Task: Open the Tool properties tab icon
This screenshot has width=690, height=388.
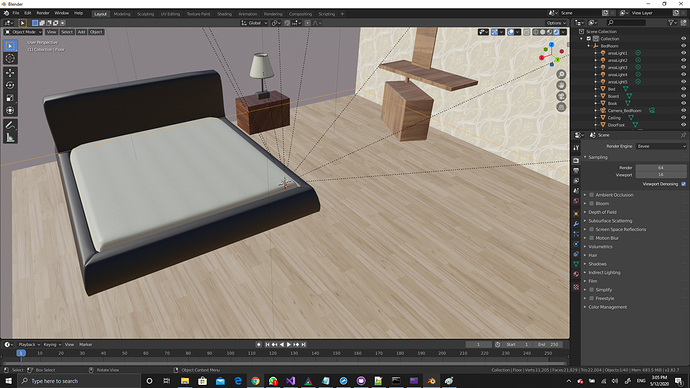Action: pyautogui.click(x=576, y=148)
